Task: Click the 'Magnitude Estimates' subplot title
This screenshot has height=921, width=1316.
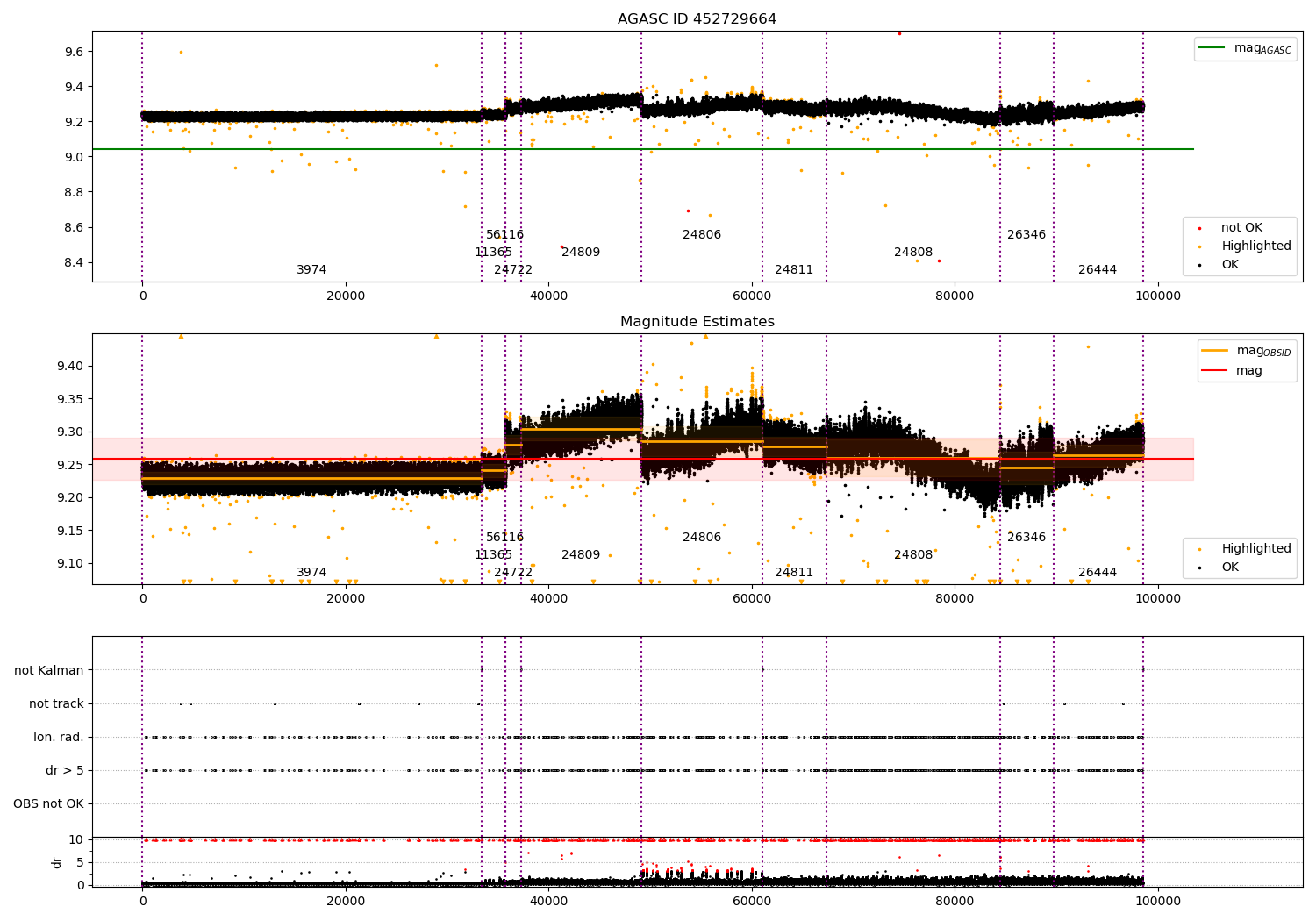Action: [x=697, y=322]
